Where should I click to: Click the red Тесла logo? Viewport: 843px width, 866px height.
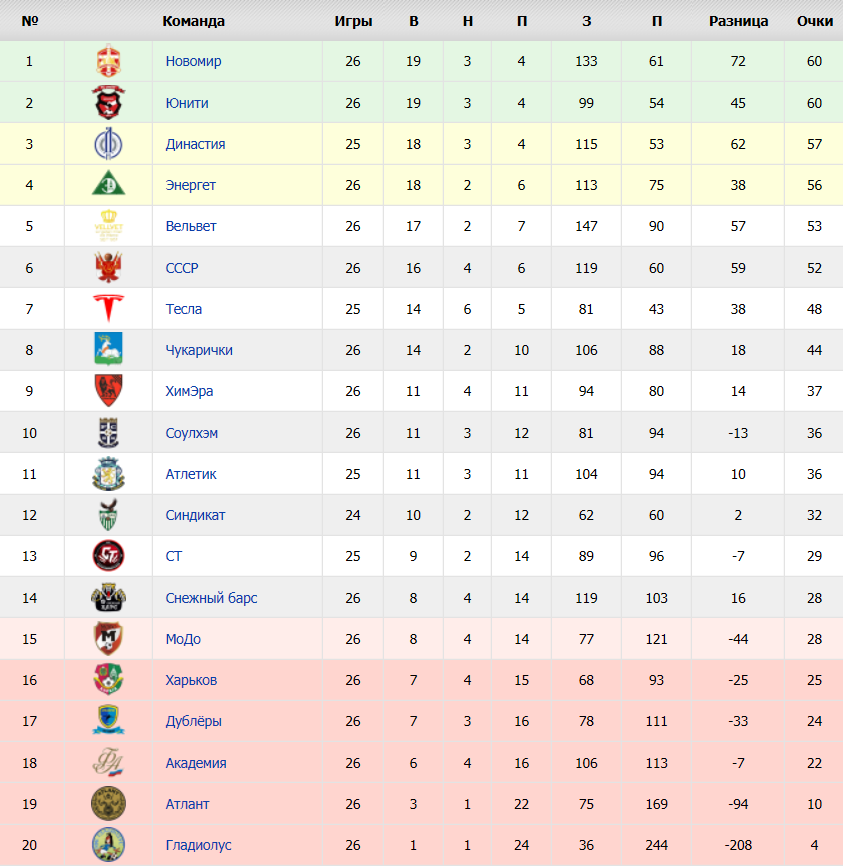click(x=108, y=308)
